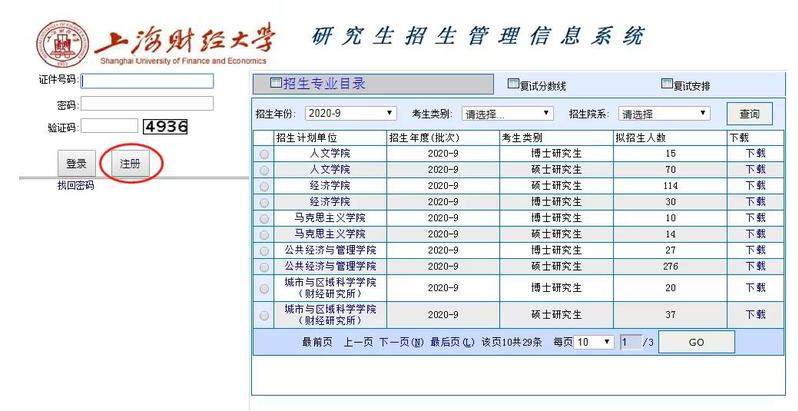Viewport: 798px width, 411px height.
Task: Open the 找回密码 recover password link
Action: point(76,186)
